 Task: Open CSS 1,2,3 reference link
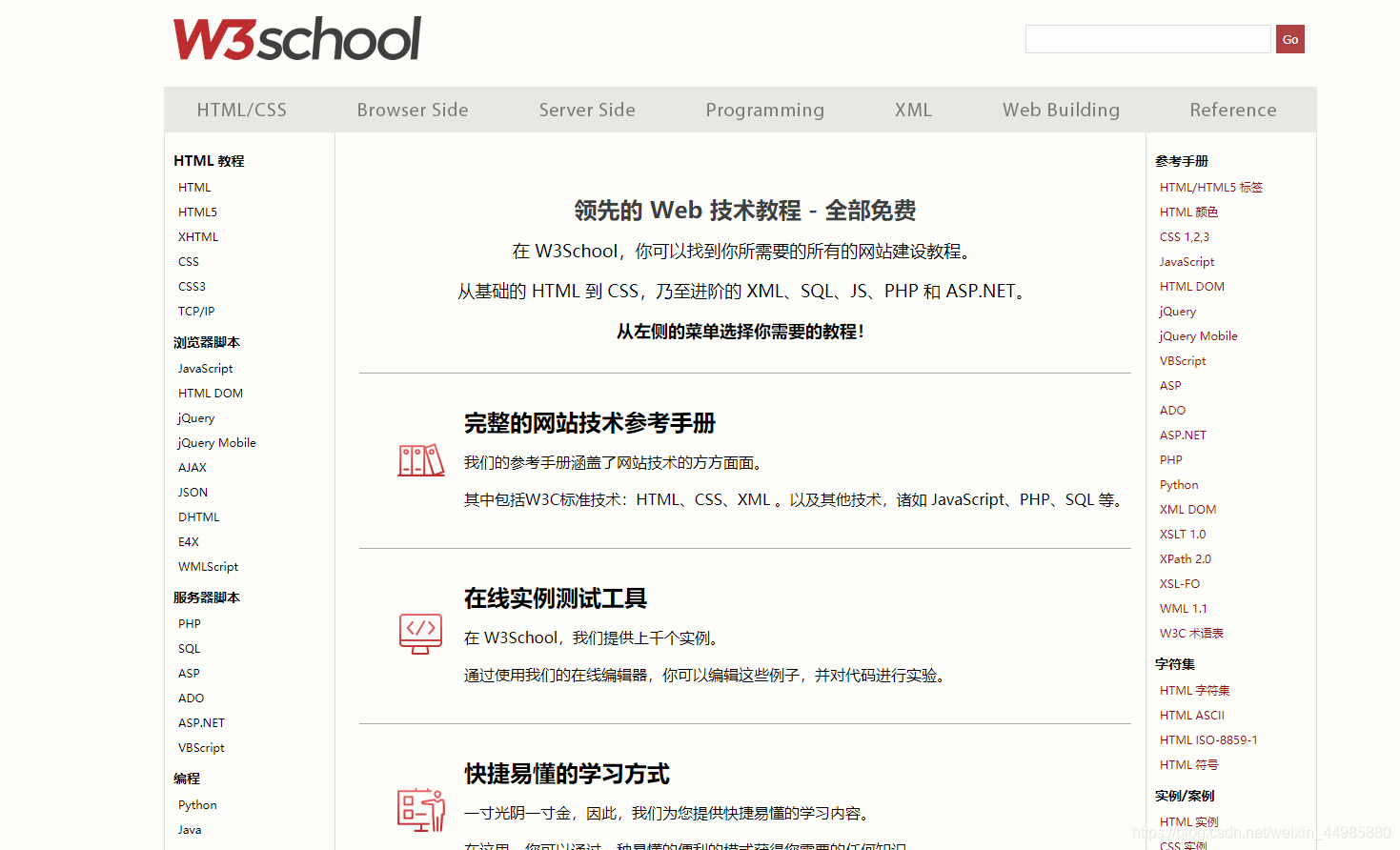[x=1185, y=237]
